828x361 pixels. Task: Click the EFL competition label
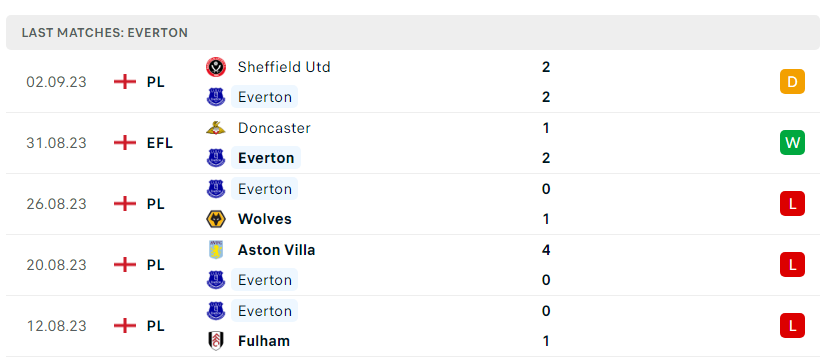pyautogui.click(x=159, y=143)
